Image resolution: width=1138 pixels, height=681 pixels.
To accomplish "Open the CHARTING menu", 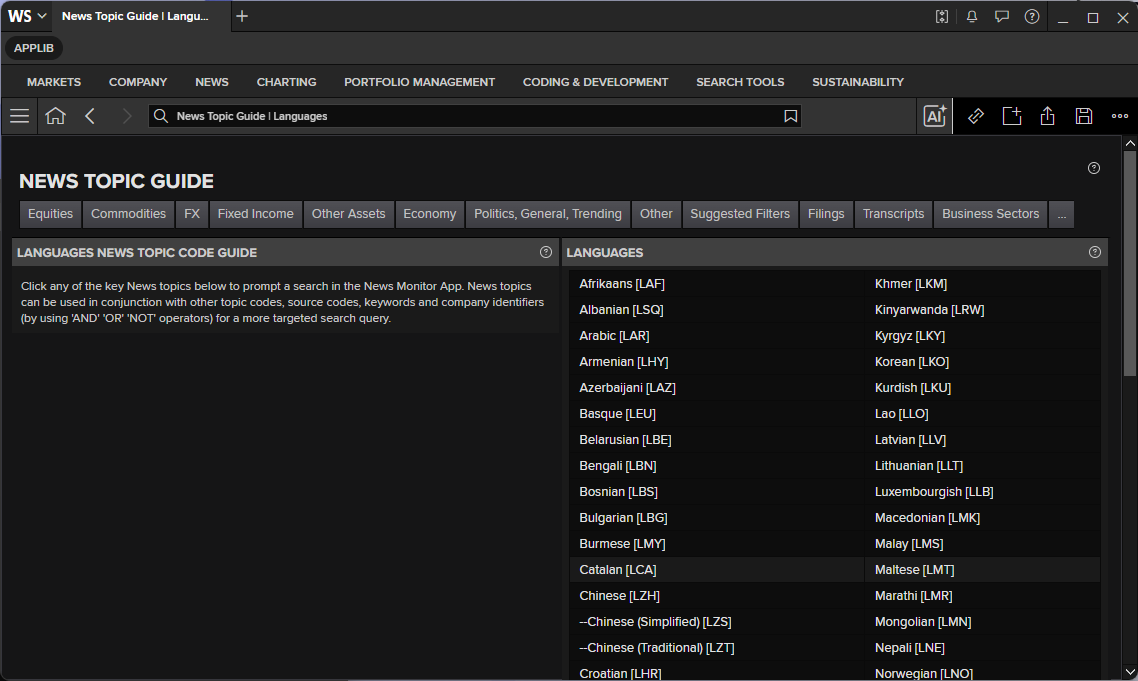I will tap(287, 82).
